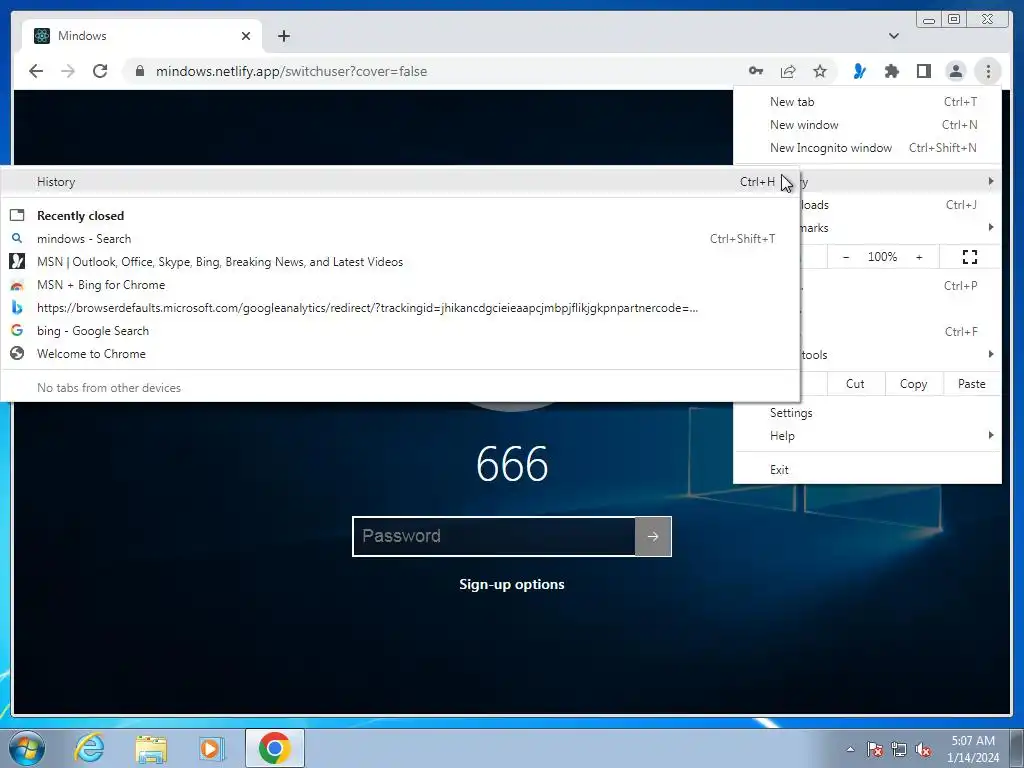
Task: Go back with the browser back arrow
Action: [x=36, y=71]
